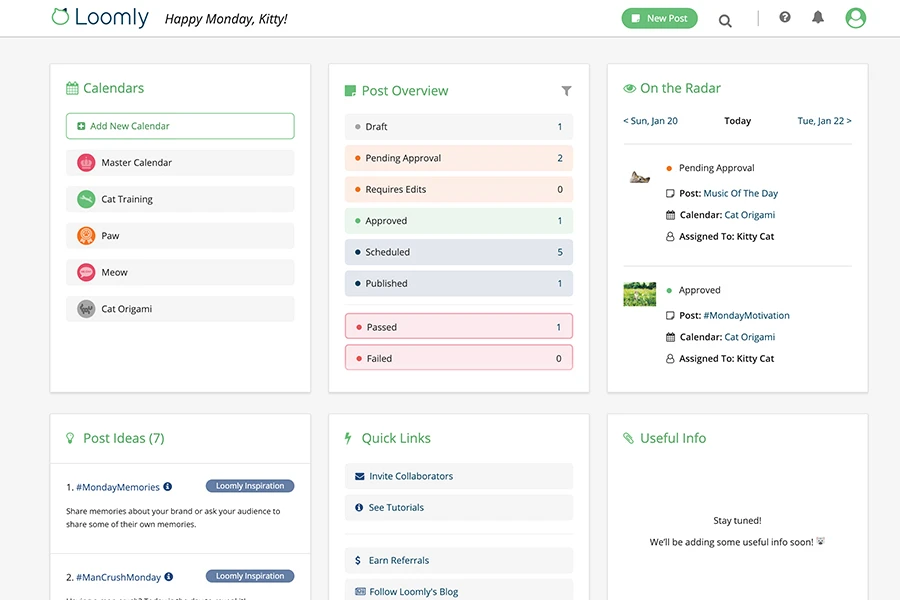900x600 pixels.
Task: Click the post icon beside Music Of The Day
Action: click(670, 193)
